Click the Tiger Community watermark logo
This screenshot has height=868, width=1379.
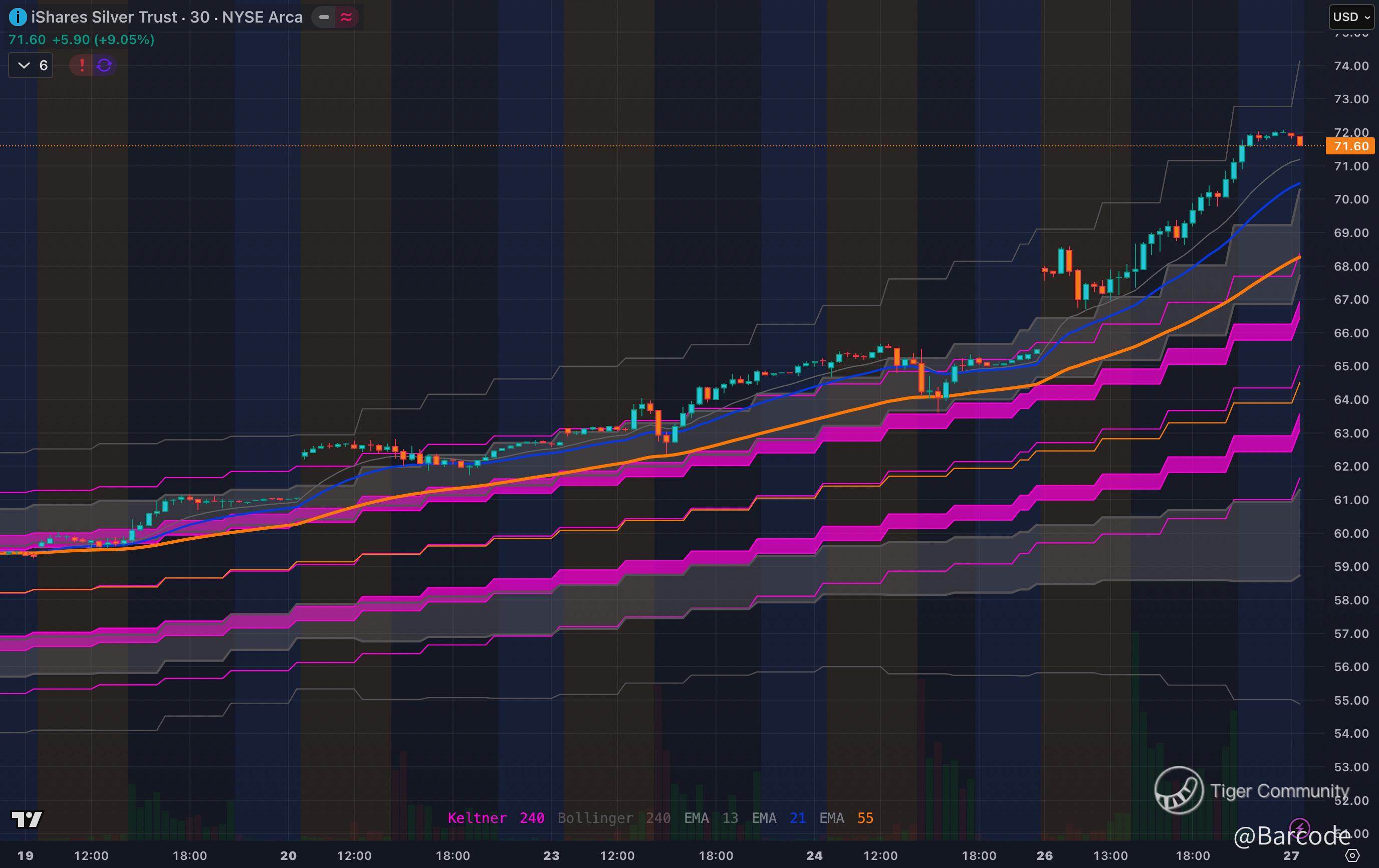[x=1179, y=790]
